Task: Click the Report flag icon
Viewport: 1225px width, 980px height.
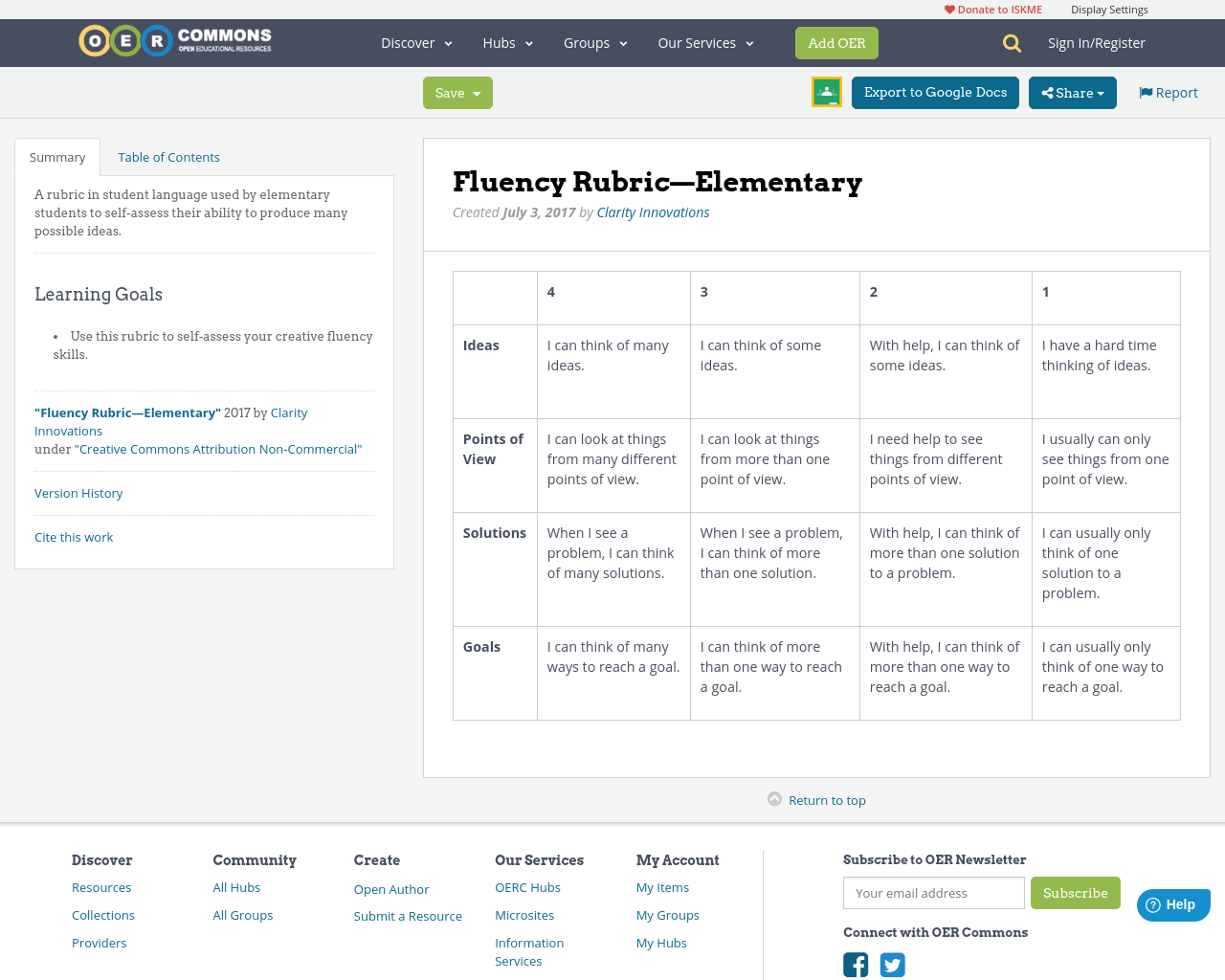Action: tap(1145, 91)
